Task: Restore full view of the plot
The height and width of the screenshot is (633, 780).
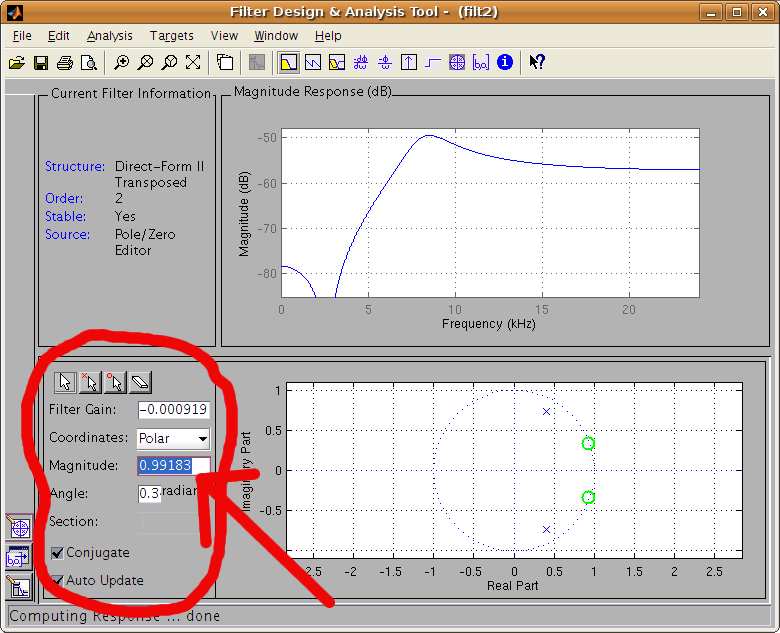Action: tap(193, 63)
